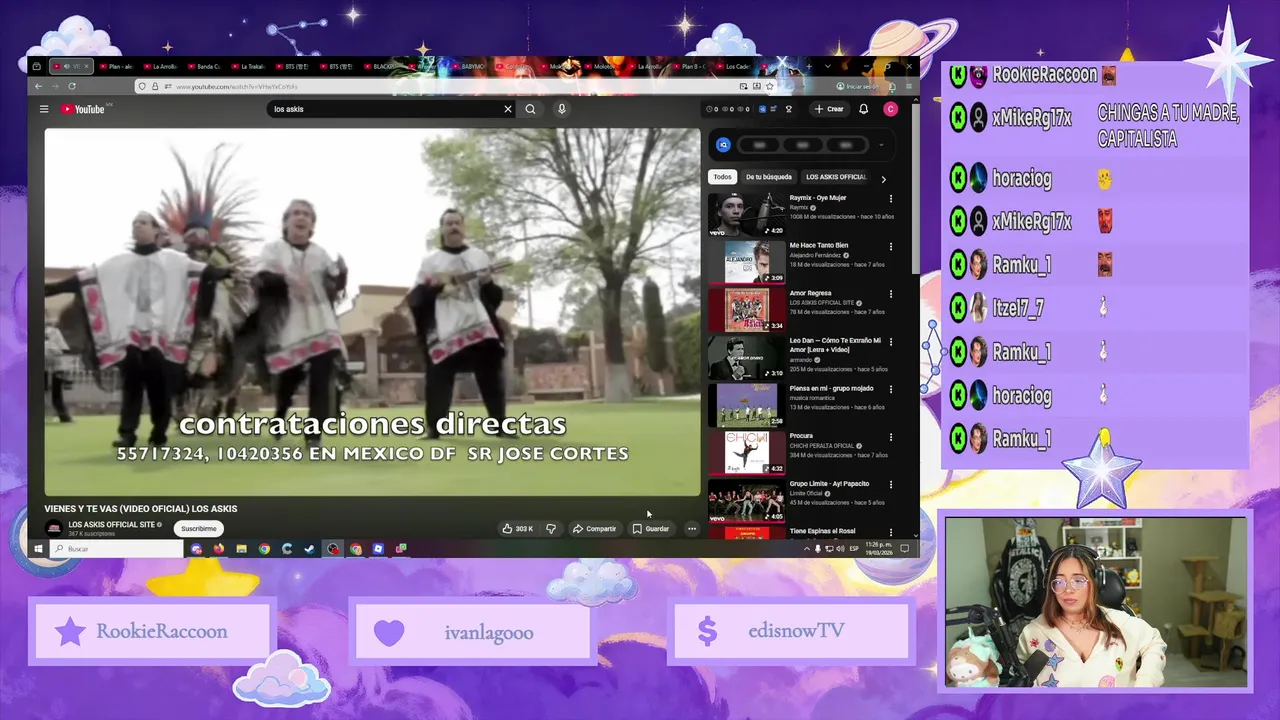
Task: Show hidden tray icons chevron
Action: click(x=806, y=548)
